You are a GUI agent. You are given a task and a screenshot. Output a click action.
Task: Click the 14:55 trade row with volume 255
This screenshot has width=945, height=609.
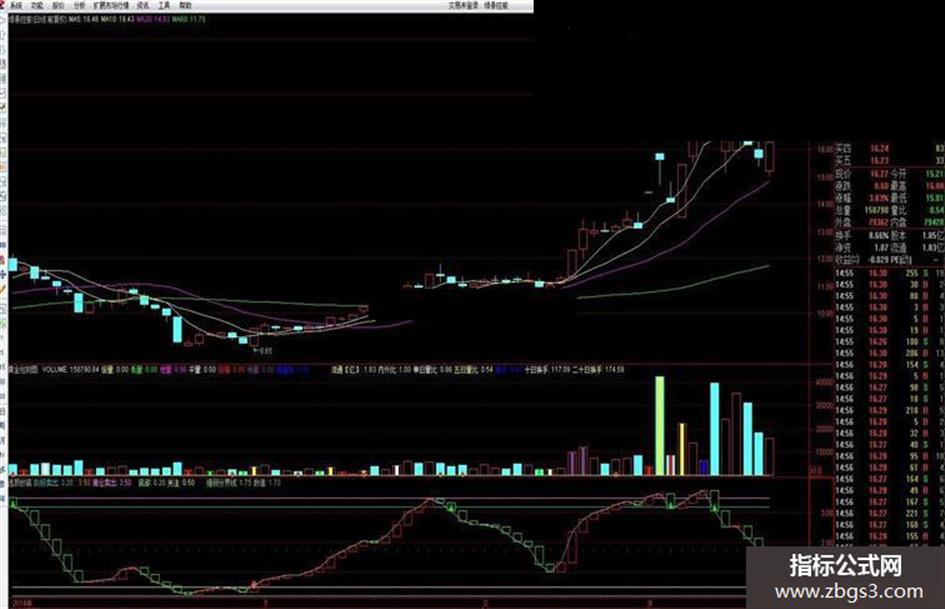[x=889, y=273]
